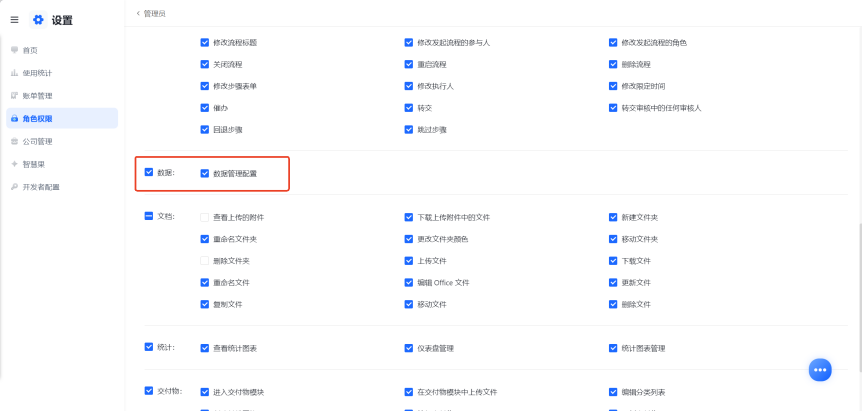
Task: Uncheck 新建文件夹 permission
Action: 613,217
